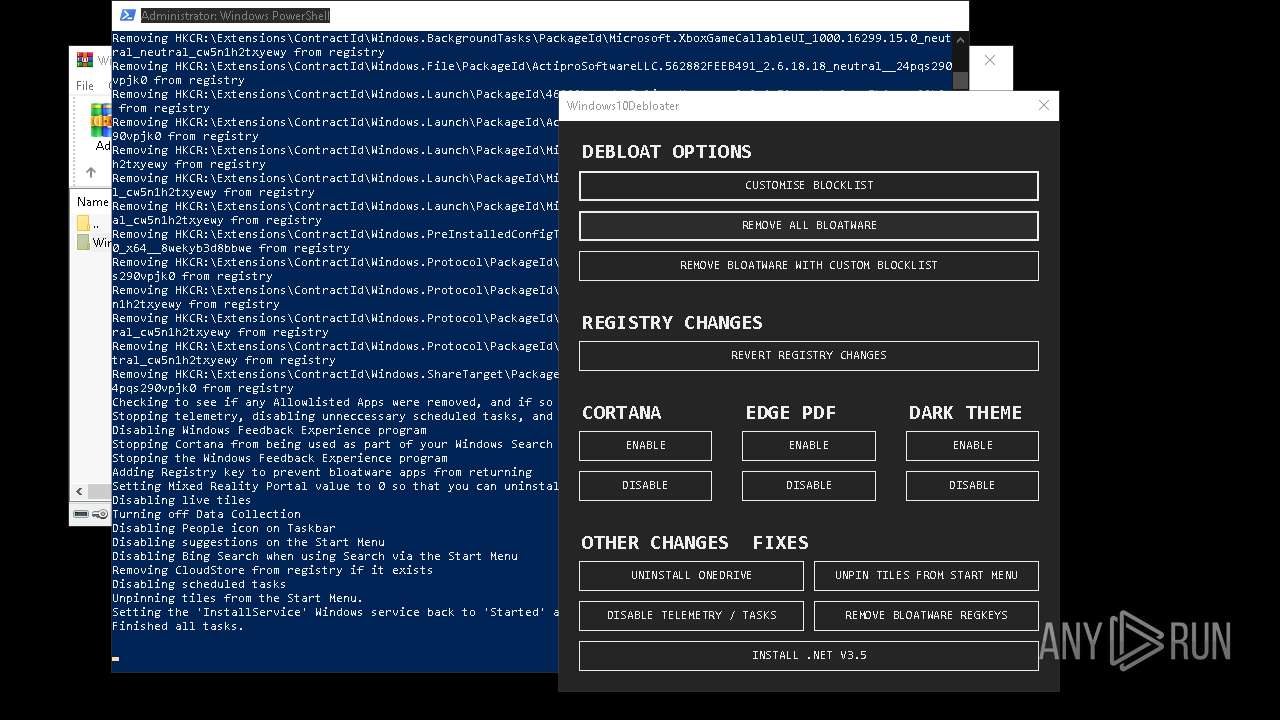This screenshot has height=720, width=1280.
Task: Click the PowerShell scrollbar up arrow
Action: [x=961, y=41]
